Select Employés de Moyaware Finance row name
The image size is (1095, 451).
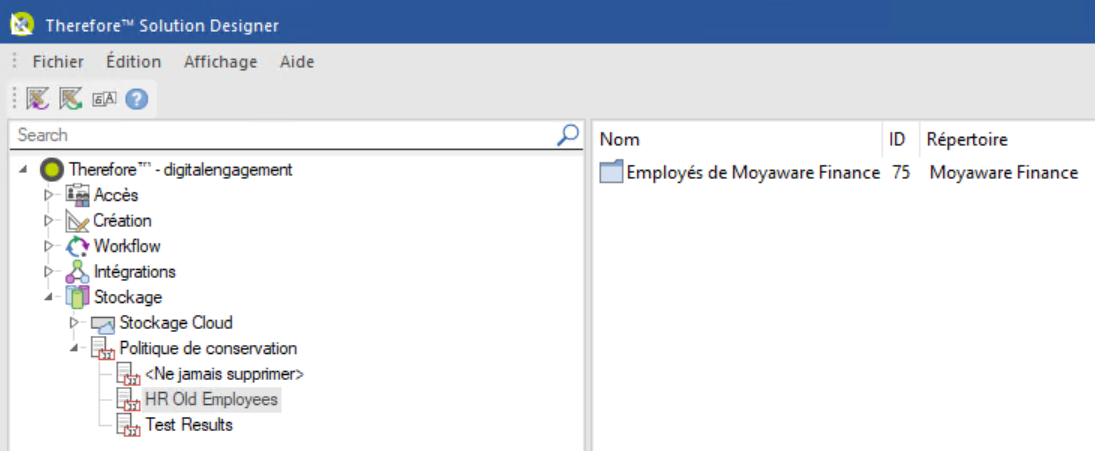754,172
